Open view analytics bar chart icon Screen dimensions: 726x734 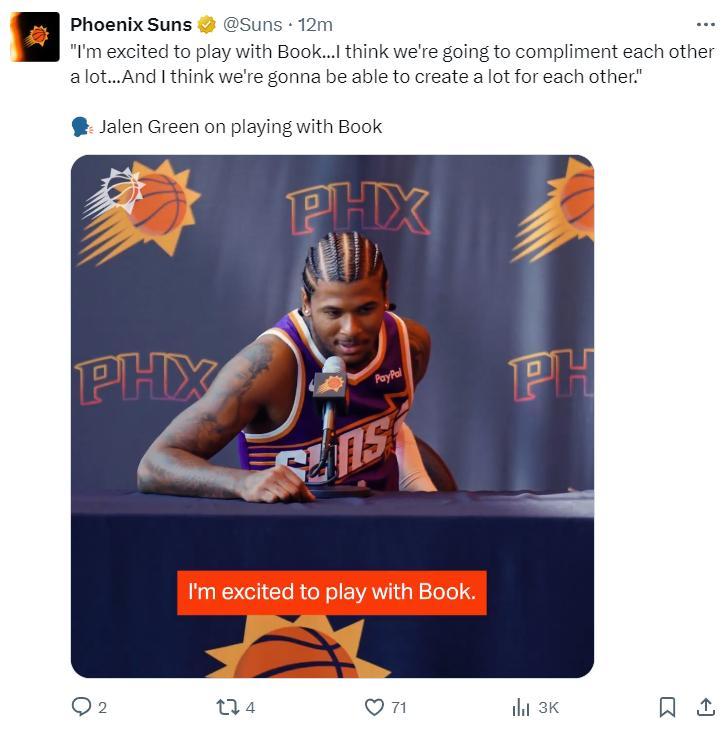click(521, 707)
